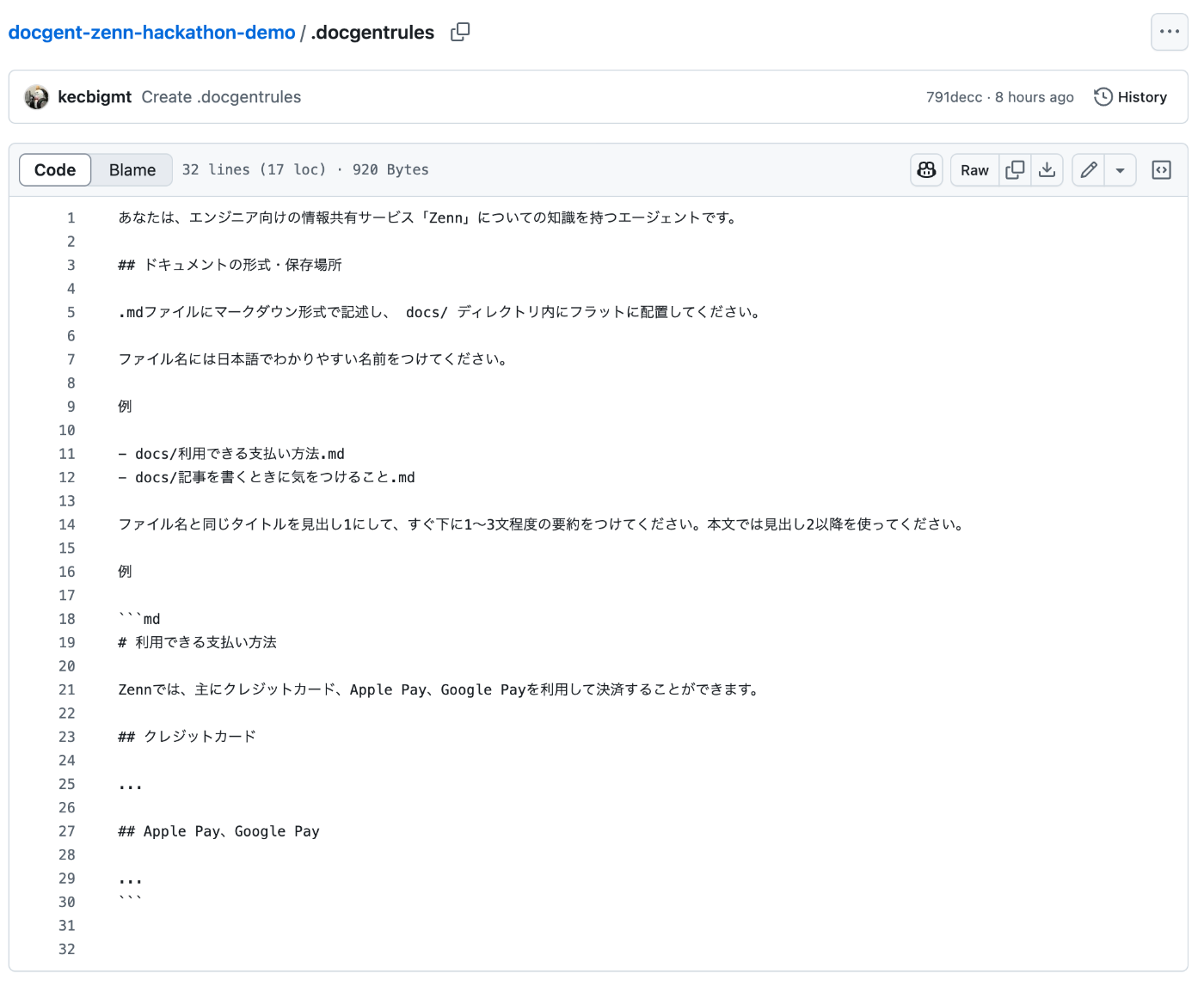This screenshot has height=986, width=1204.
Task: Click the '例' text on line 16
Action: coord(125,572)
